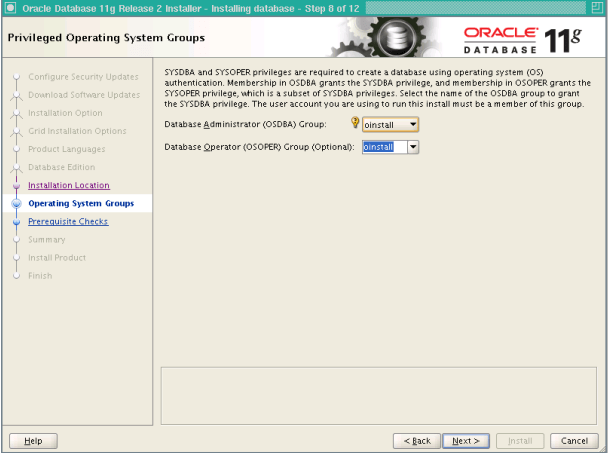Click the Help button
This screenshot has height=453, width=608.
[33, 441]
